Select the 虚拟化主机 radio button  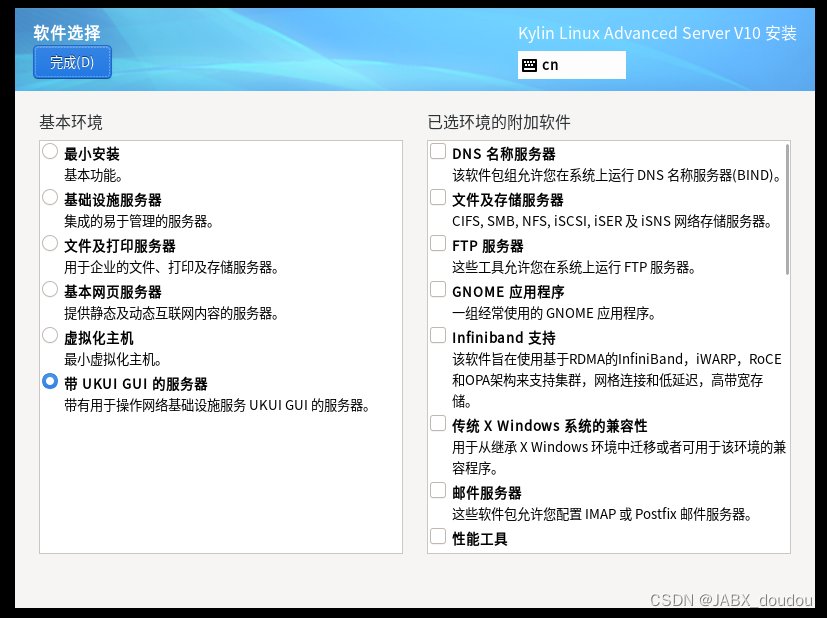pos(50,335)
